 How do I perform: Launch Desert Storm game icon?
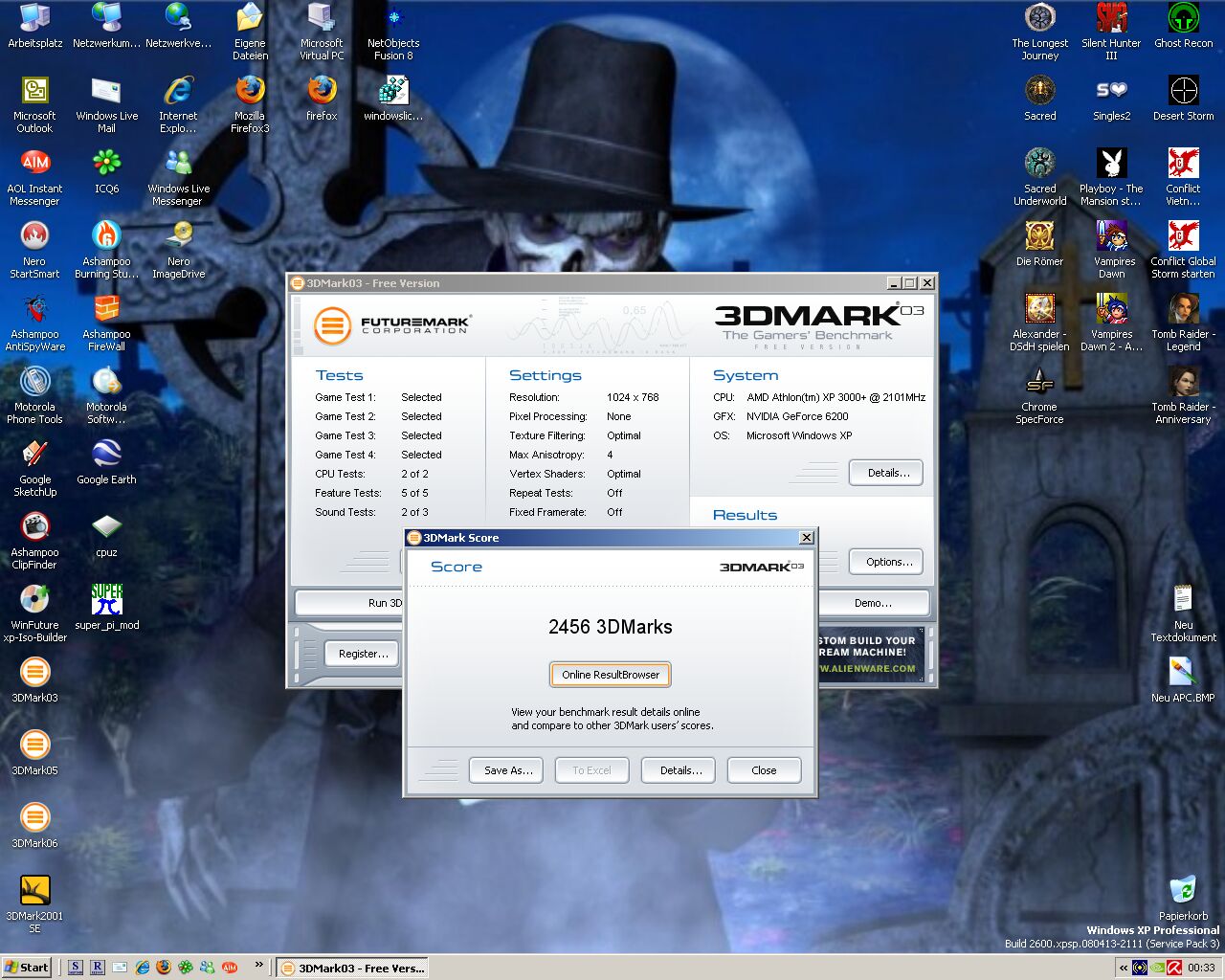tap(1184, 99)
